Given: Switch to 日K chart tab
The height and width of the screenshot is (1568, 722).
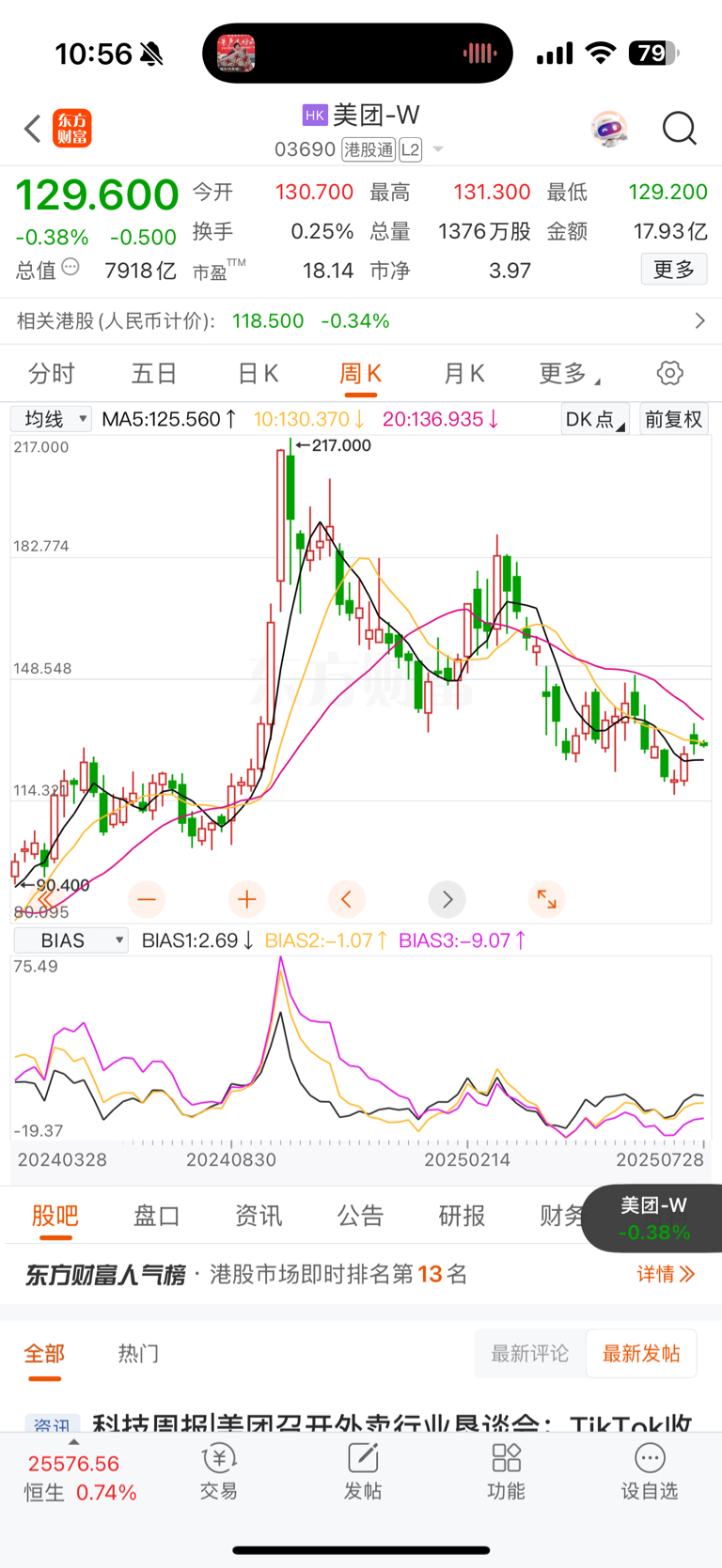Looking at the screenshot, I should [x=258, y=374].
